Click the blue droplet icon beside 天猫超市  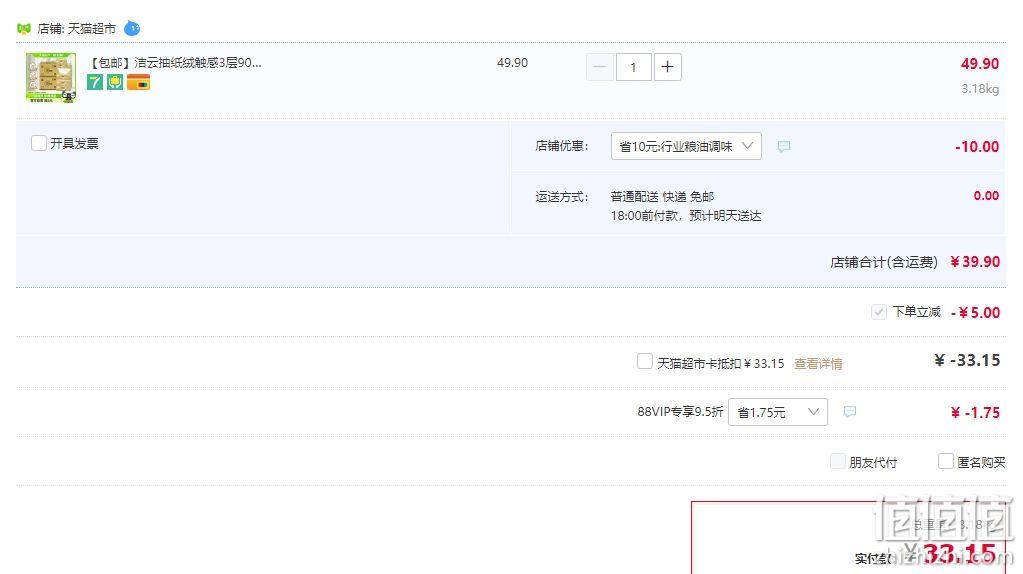pos(132,28)
